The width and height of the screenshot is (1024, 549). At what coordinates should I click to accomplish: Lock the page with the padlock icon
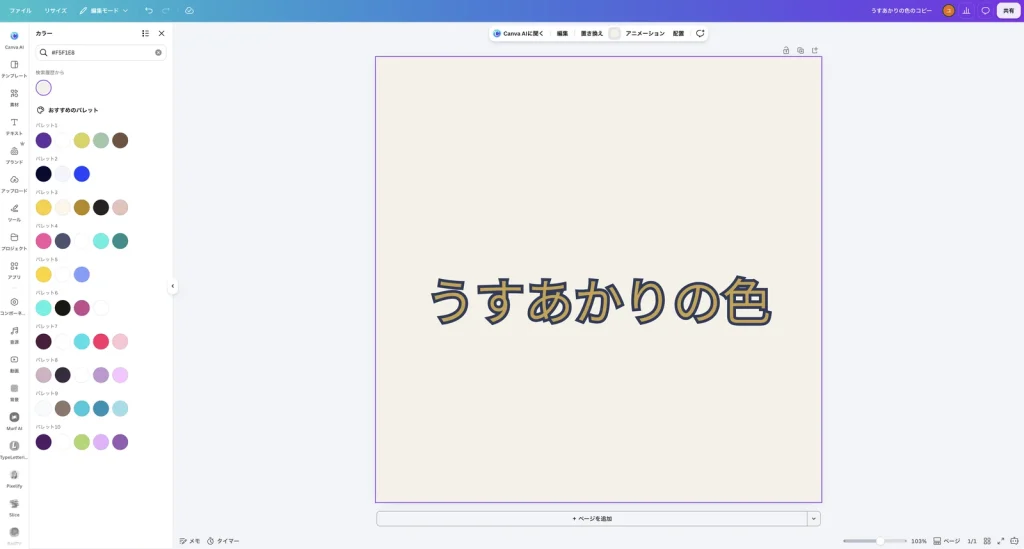786,50
